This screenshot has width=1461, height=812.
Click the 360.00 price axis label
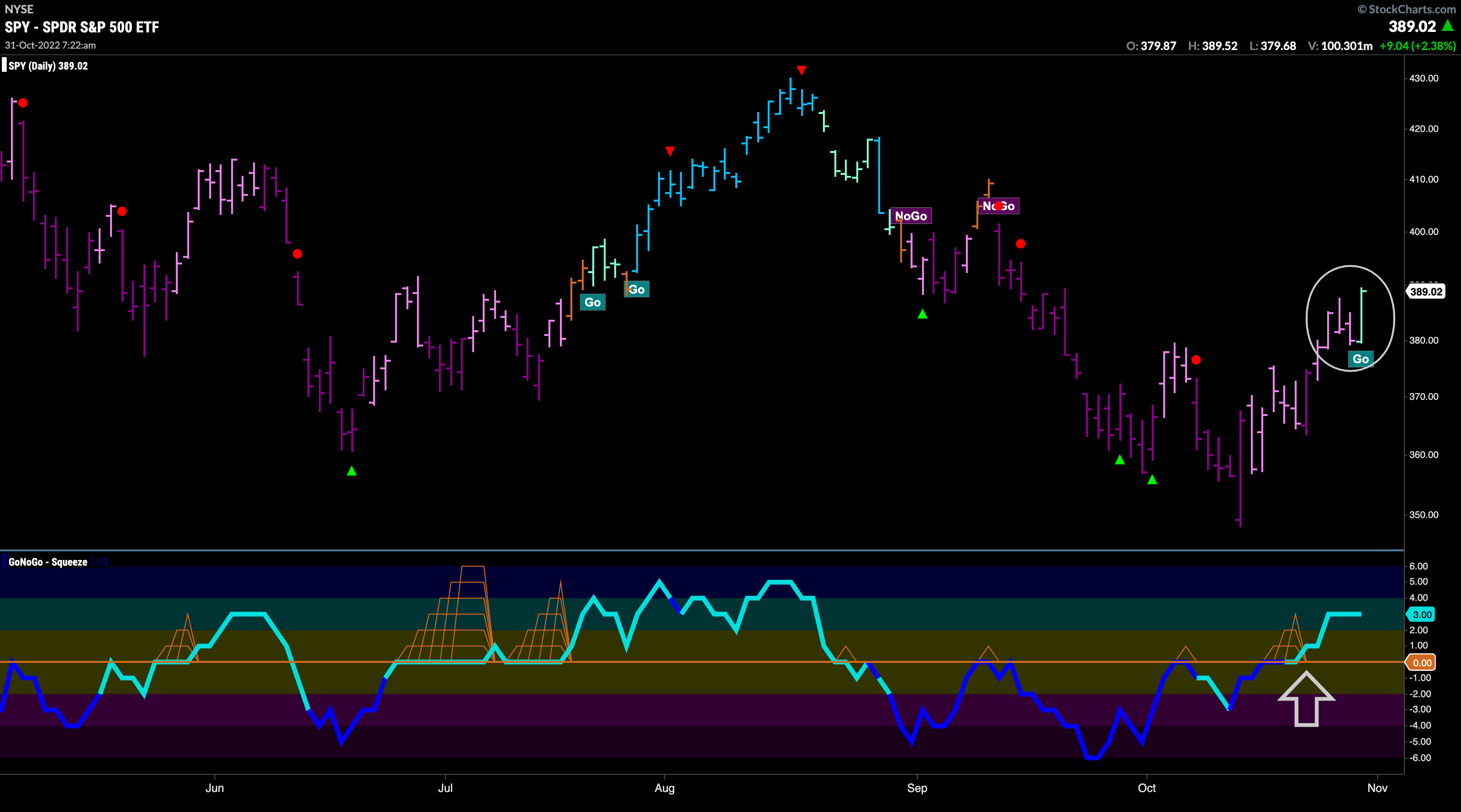pos(1423,455)
